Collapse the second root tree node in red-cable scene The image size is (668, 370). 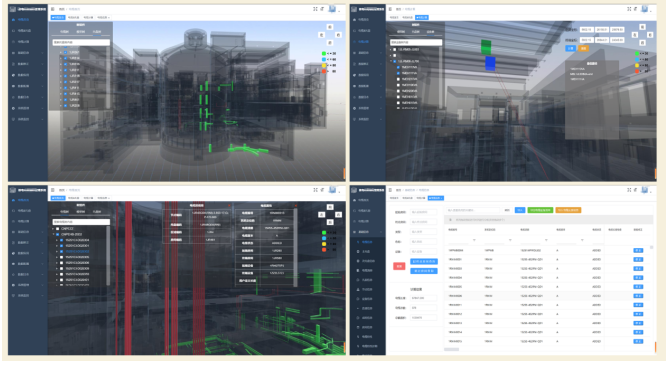(x=54, y=234)
